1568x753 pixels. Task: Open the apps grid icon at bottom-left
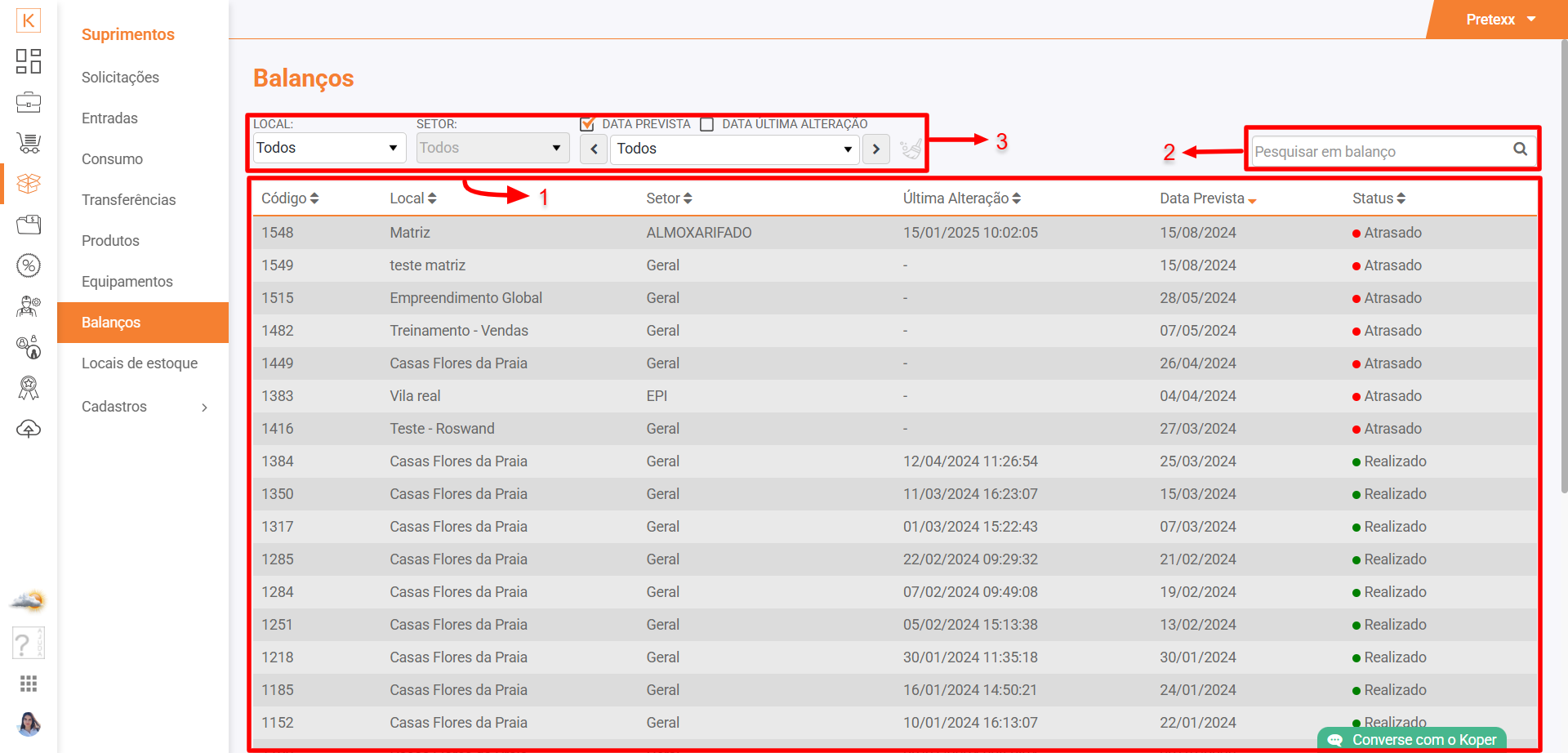[29, 684]
